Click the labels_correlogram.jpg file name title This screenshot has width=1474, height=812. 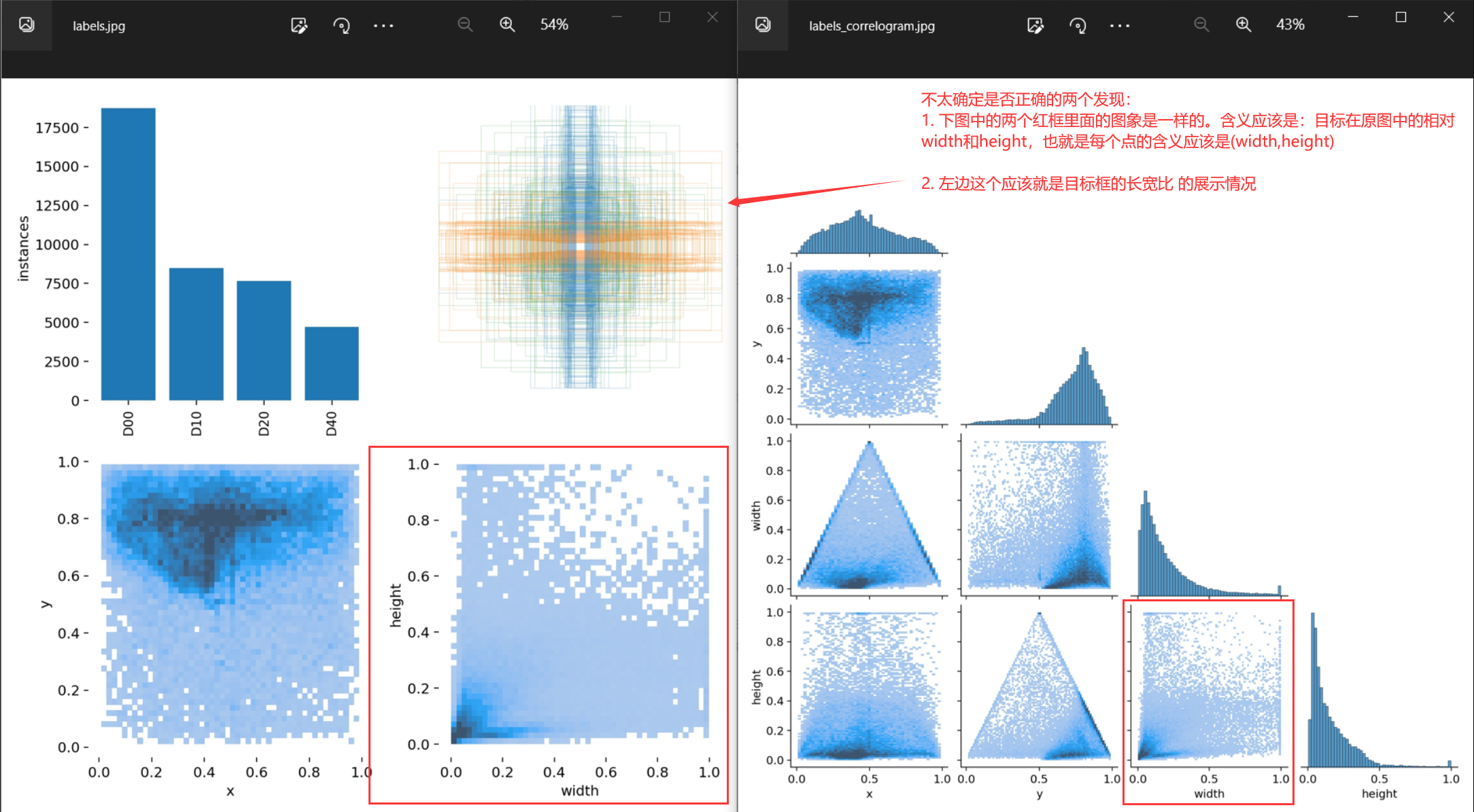(872, 26)
